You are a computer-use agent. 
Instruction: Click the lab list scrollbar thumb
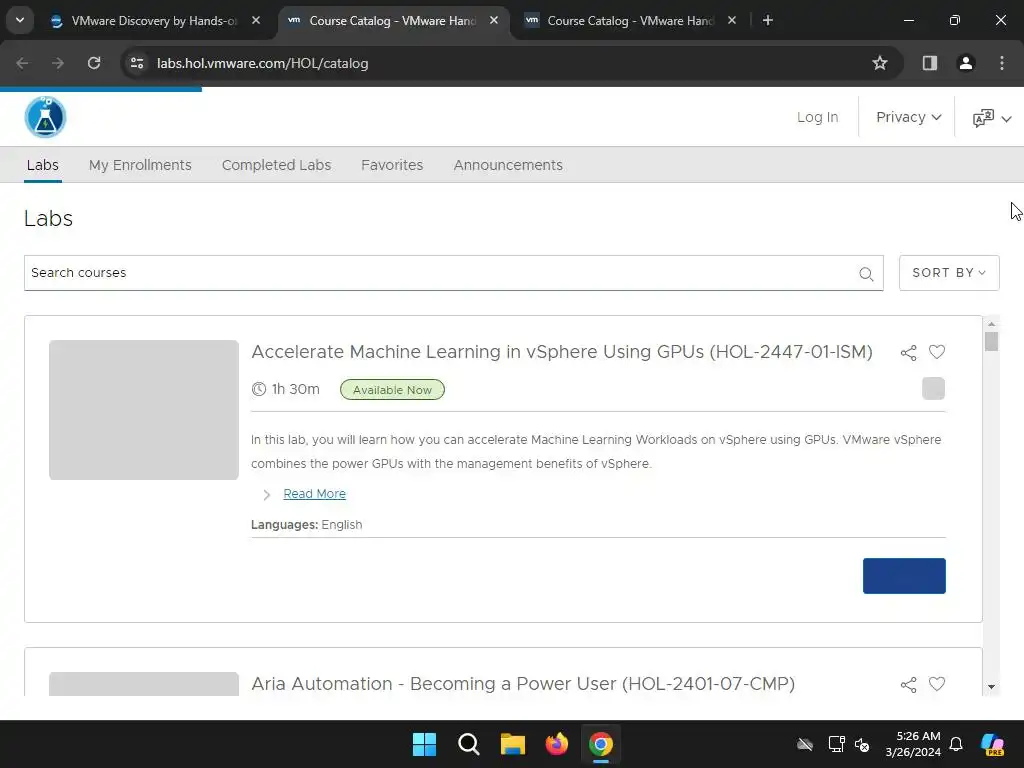click(991, 342)
